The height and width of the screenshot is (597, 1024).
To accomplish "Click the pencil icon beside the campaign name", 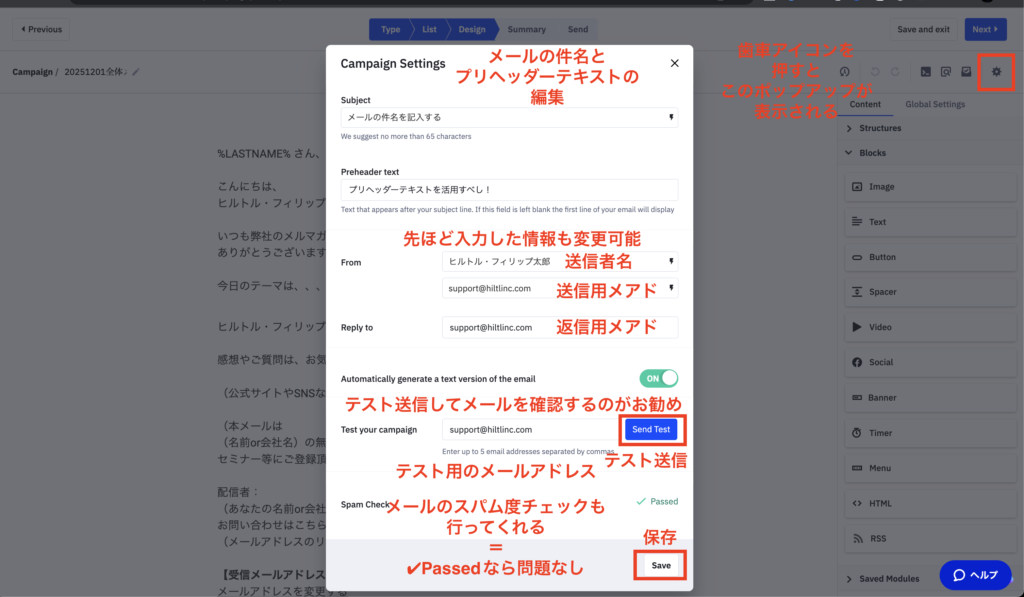I will 136,72.
